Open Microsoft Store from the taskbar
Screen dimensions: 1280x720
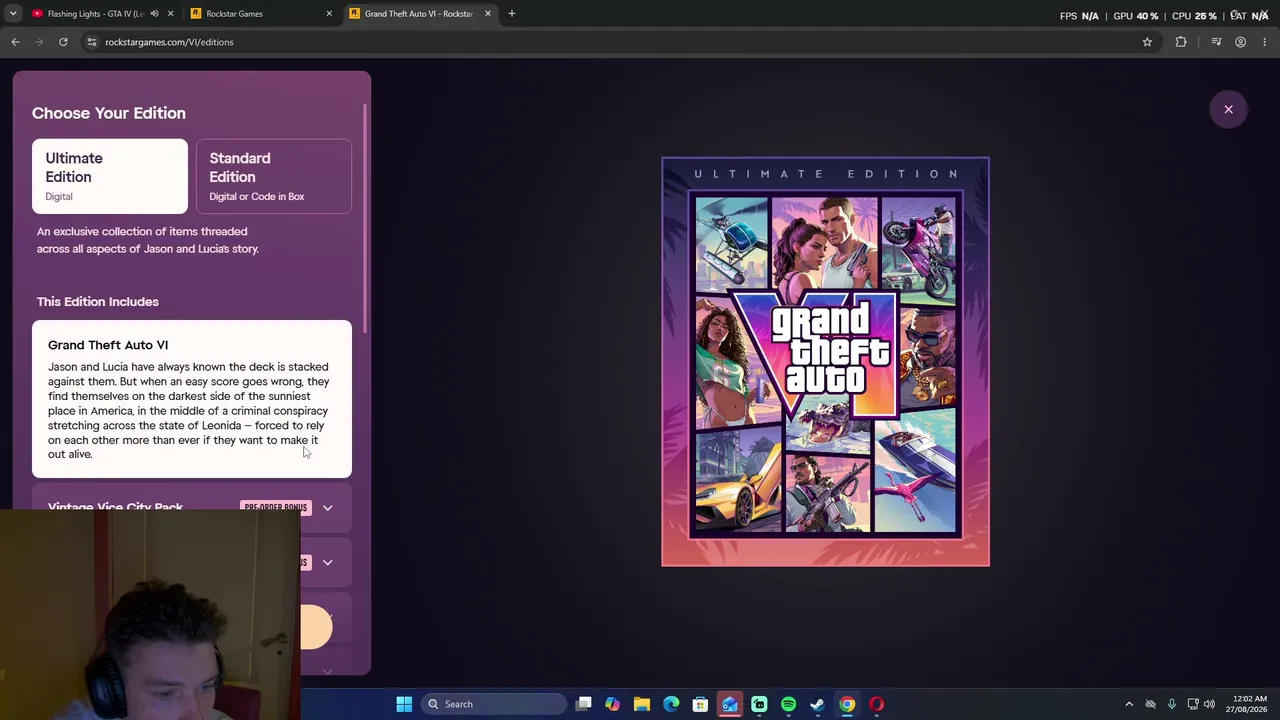point(700,704)
